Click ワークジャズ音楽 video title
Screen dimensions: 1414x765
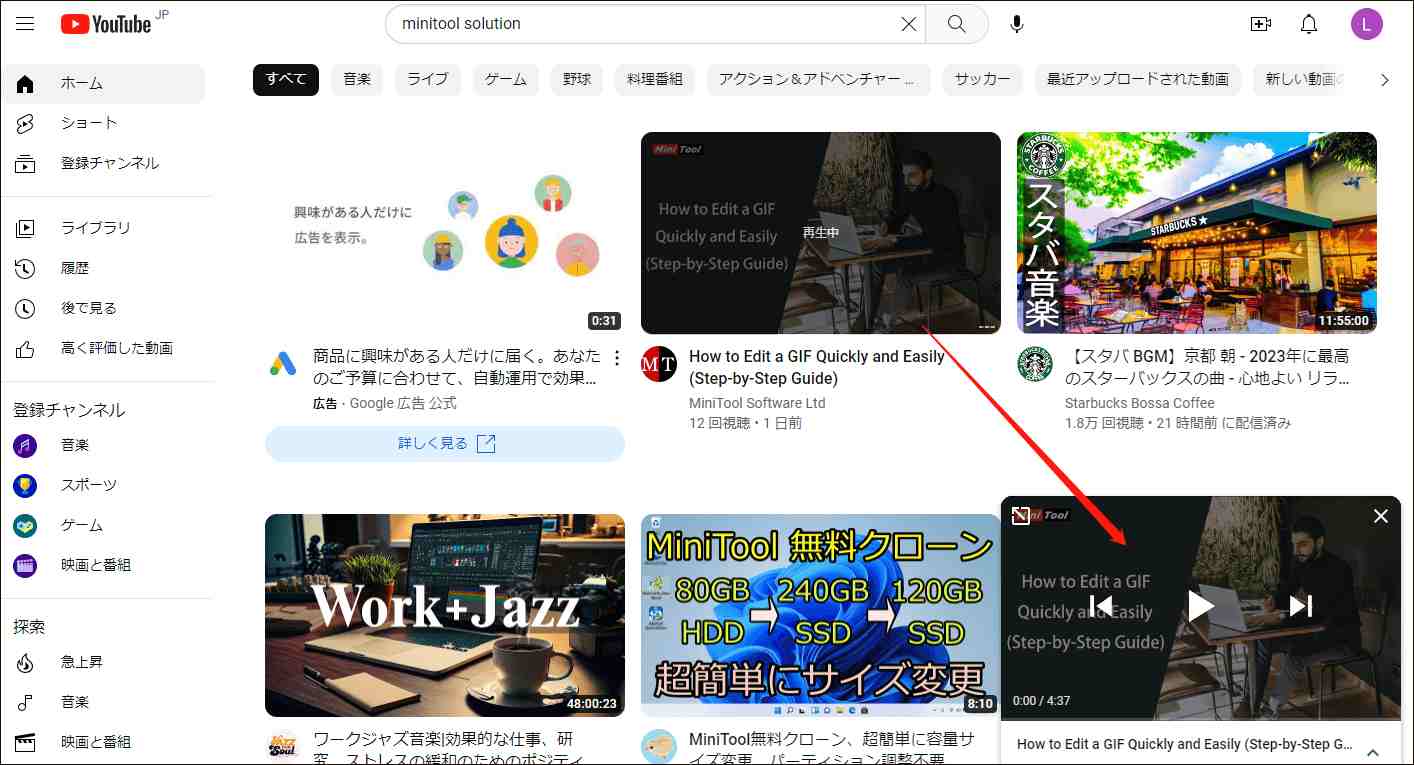(x=448, y=750)
